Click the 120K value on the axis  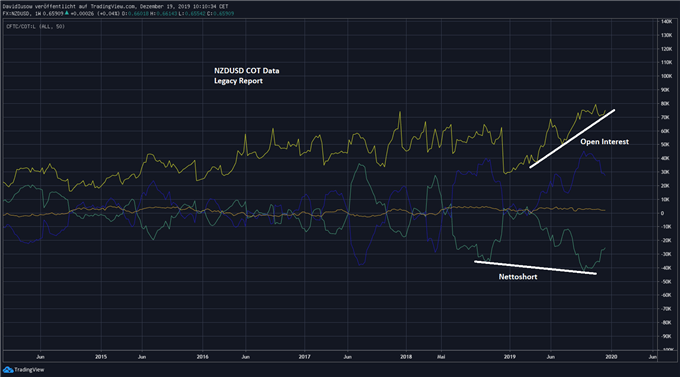666,49
